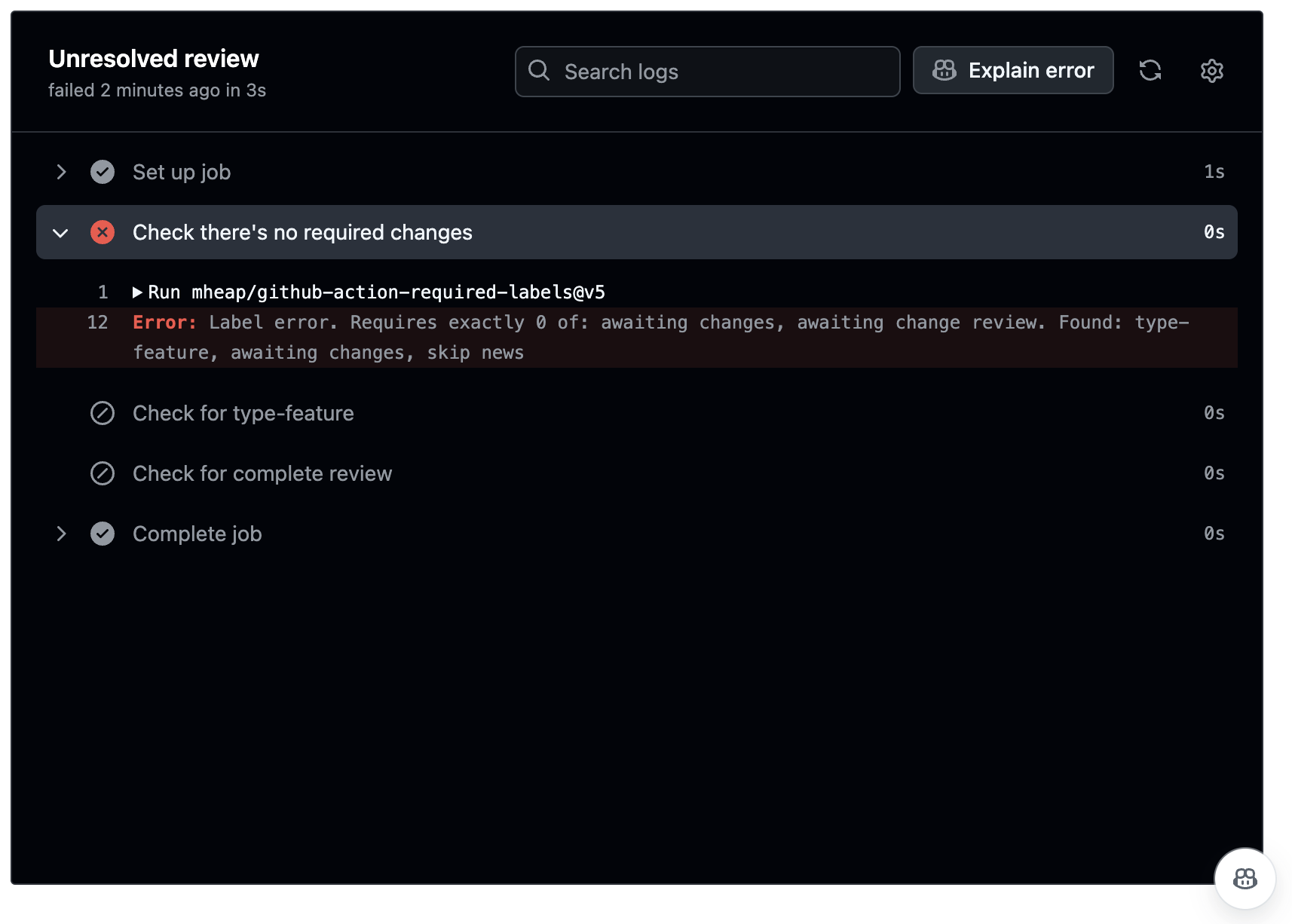Click skipped icon for Check for type-feature
Viewport: 1292px width, 924px height.
click(x=103, y=413)
